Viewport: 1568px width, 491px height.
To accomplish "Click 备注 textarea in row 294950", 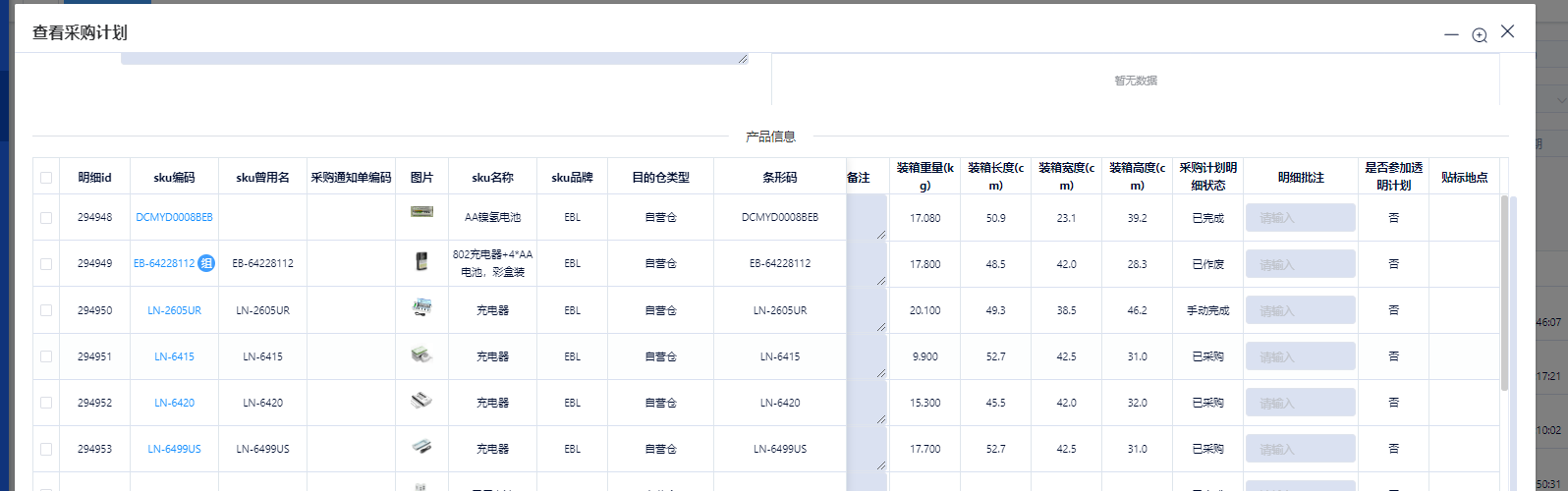I will (x=867, y=309).
